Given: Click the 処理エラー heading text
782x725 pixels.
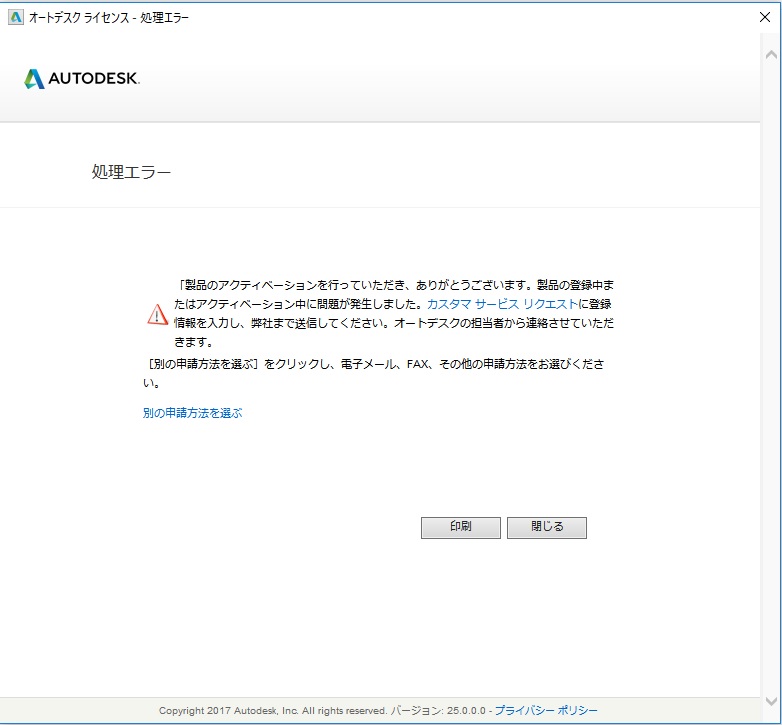Looking at the screenshot, I should tap(131, 172).
